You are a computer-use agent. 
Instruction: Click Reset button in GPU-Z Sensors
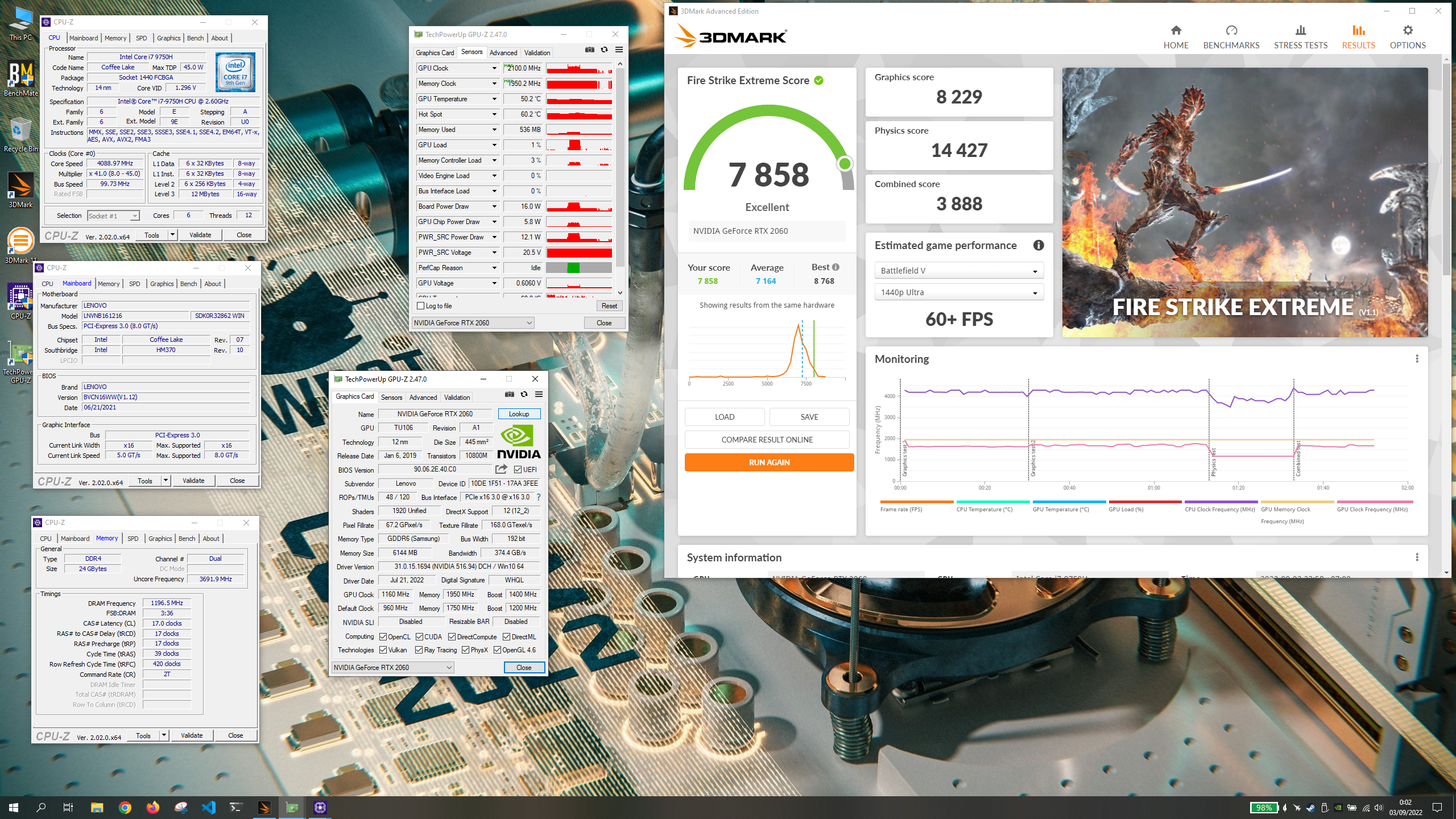[x=609, y=306]
